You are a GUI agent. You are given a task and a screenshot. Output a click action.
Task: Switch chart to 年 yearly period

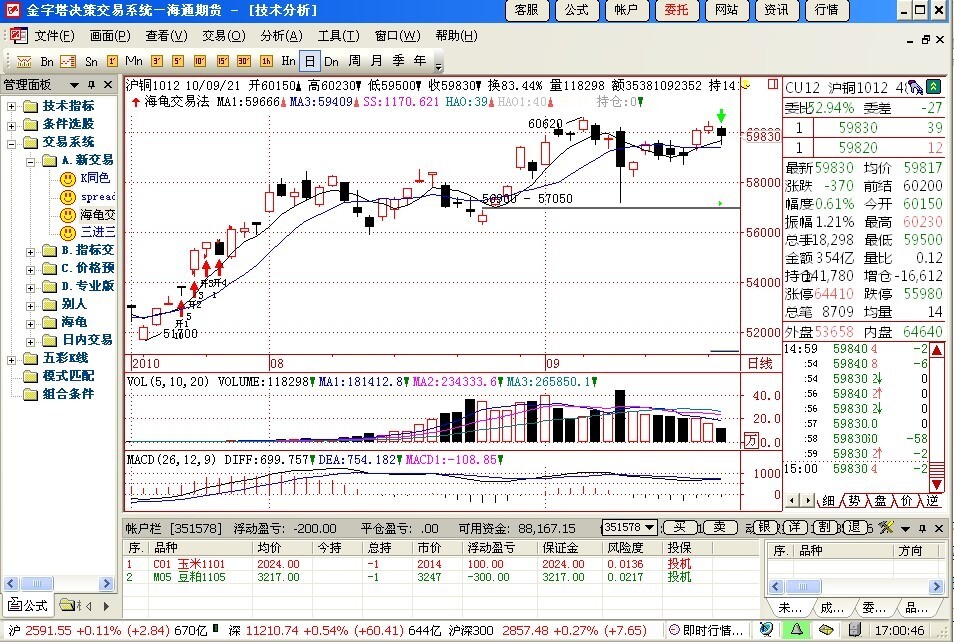420,61
